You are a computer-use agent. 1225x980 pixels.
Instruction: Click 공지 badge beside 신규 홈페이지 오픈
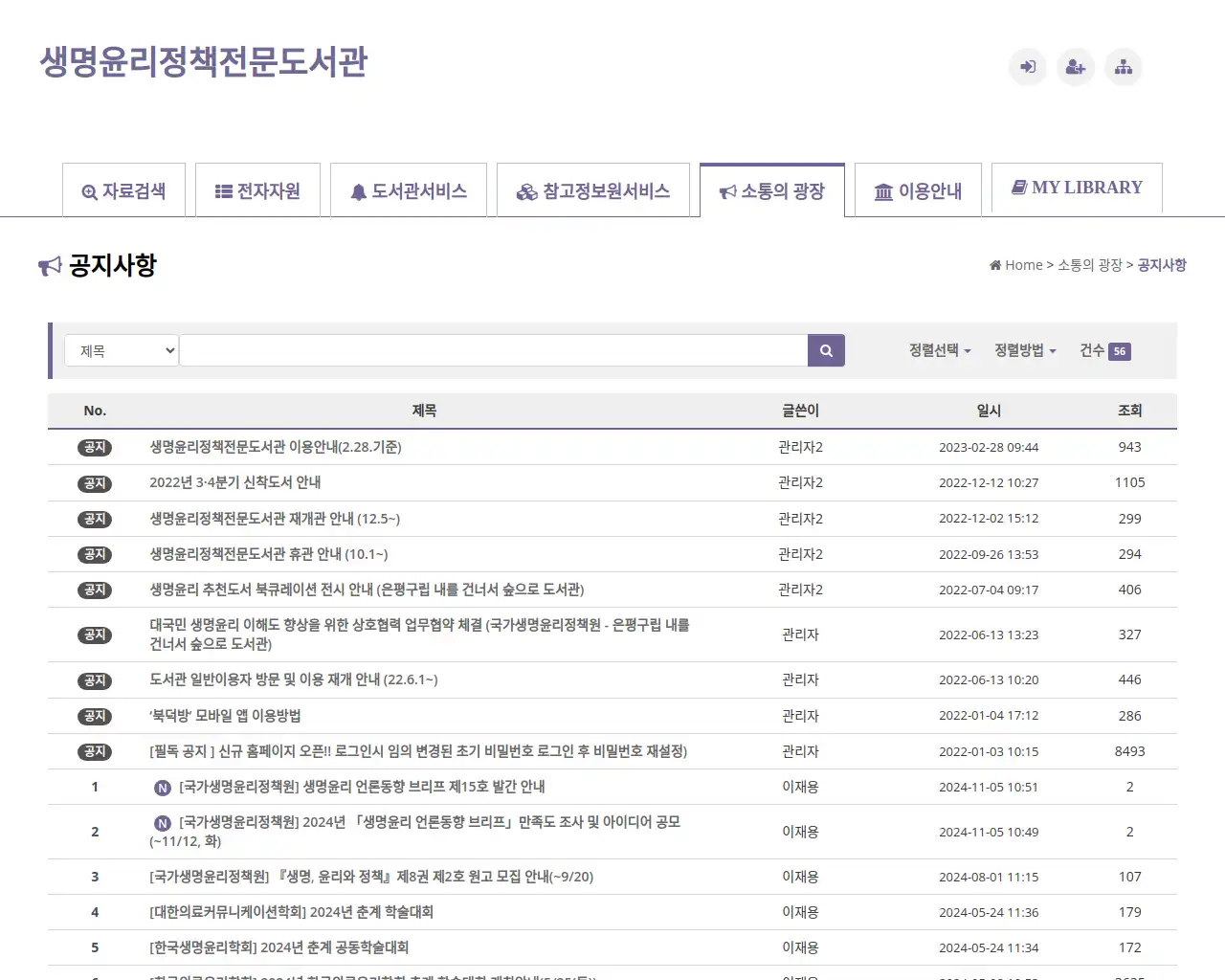95,751
